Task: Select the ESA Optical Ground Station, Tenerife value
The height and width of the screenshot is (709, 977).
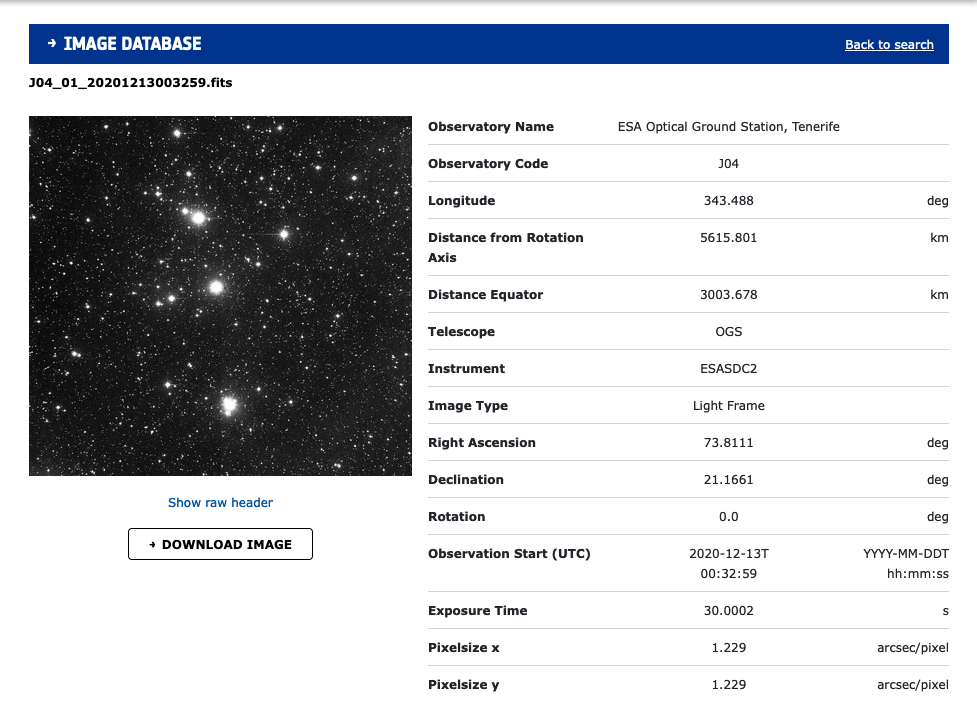Action: click(728, 127)
